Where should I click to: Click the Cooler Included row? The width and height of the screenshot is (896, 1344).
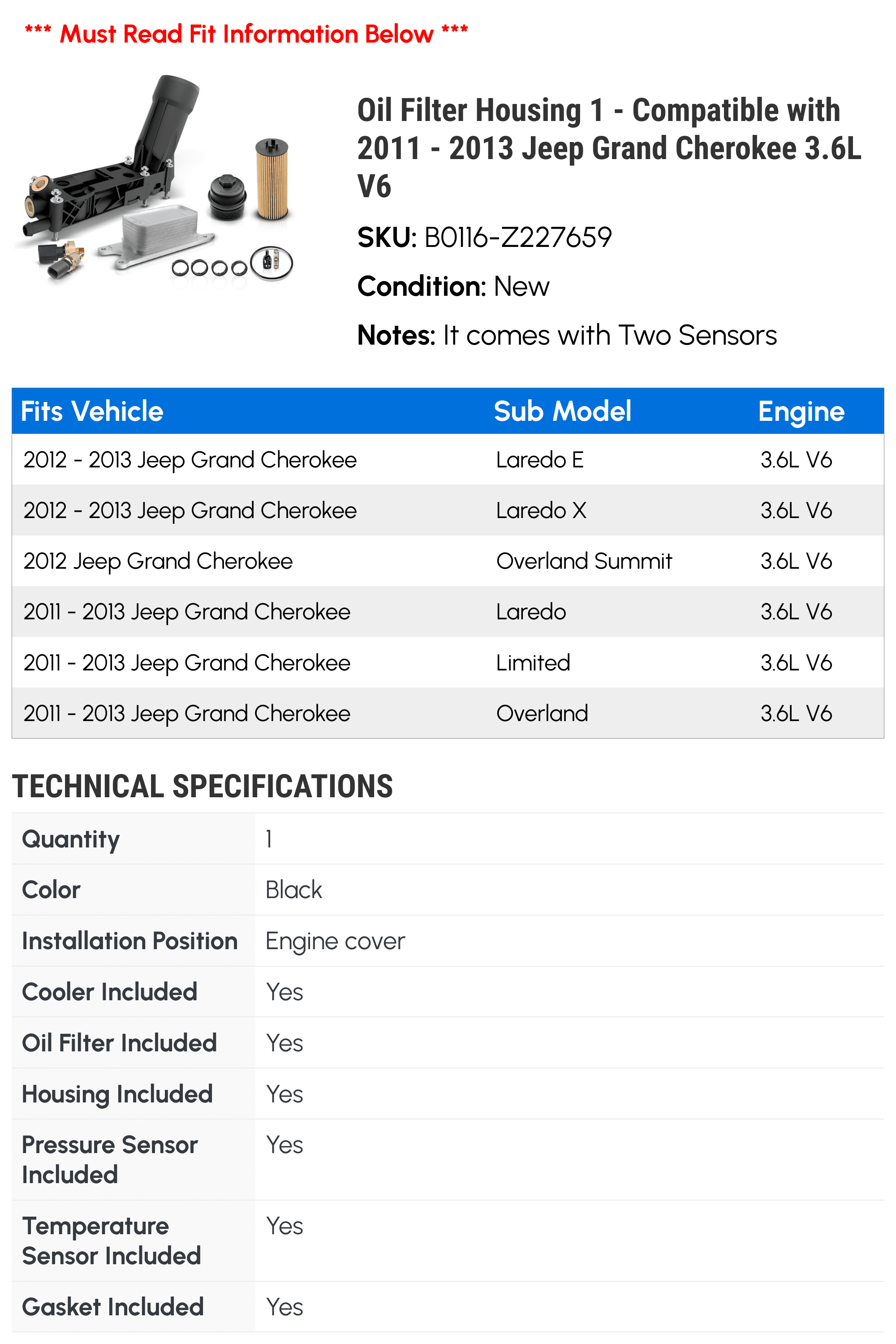click(448, 992)
